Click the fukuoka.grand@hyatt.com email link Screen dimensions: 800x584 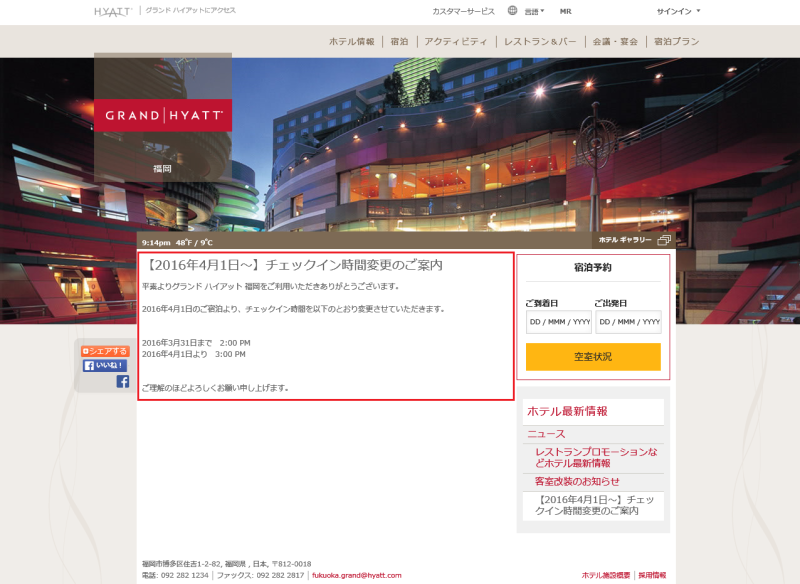(x=357, y=575)
